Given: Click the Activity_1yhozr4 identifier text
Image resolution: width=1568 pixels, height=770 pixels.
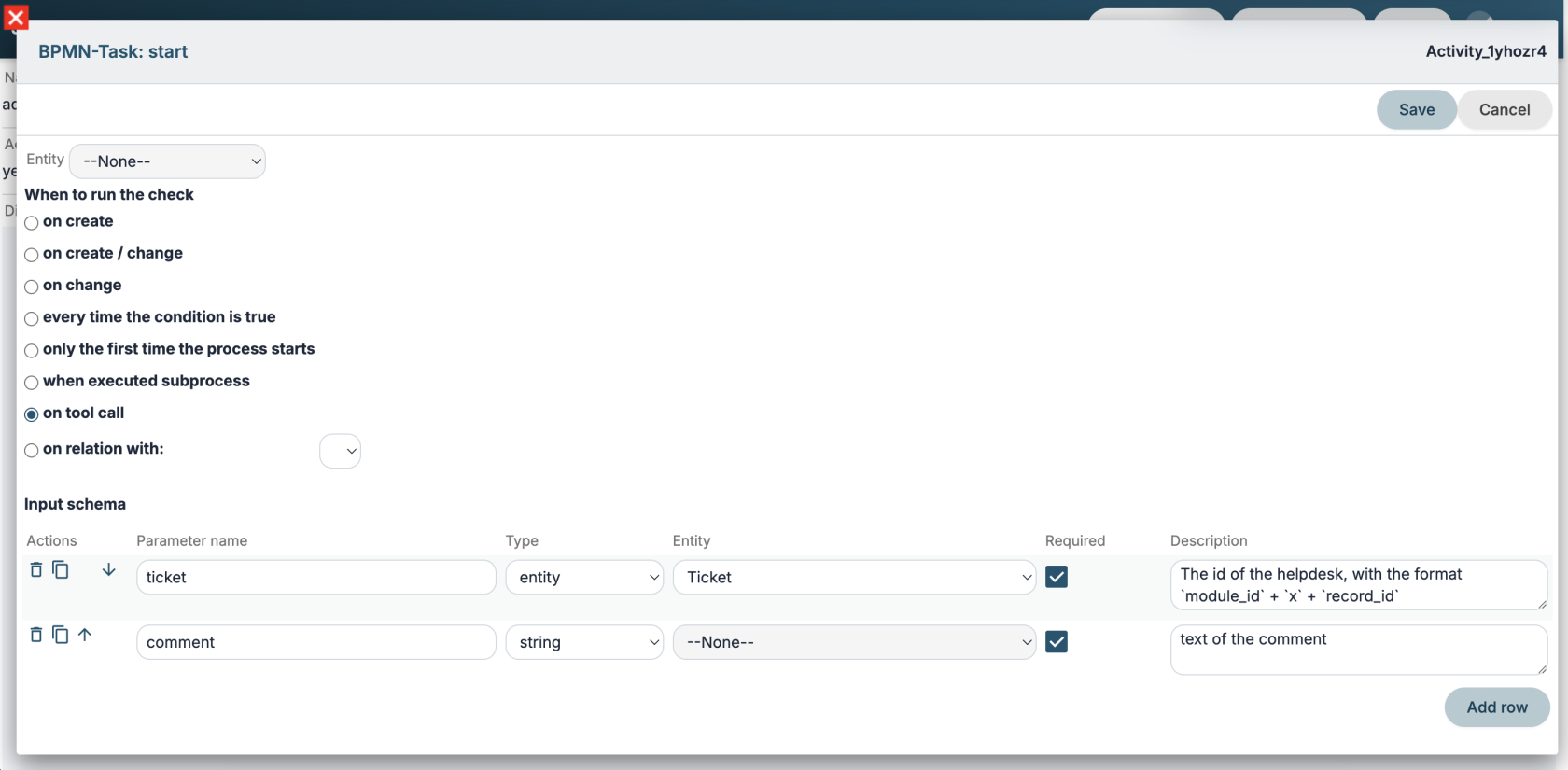Looking at the screenshot, I should pyautogui.click(x=1486, y=51).
